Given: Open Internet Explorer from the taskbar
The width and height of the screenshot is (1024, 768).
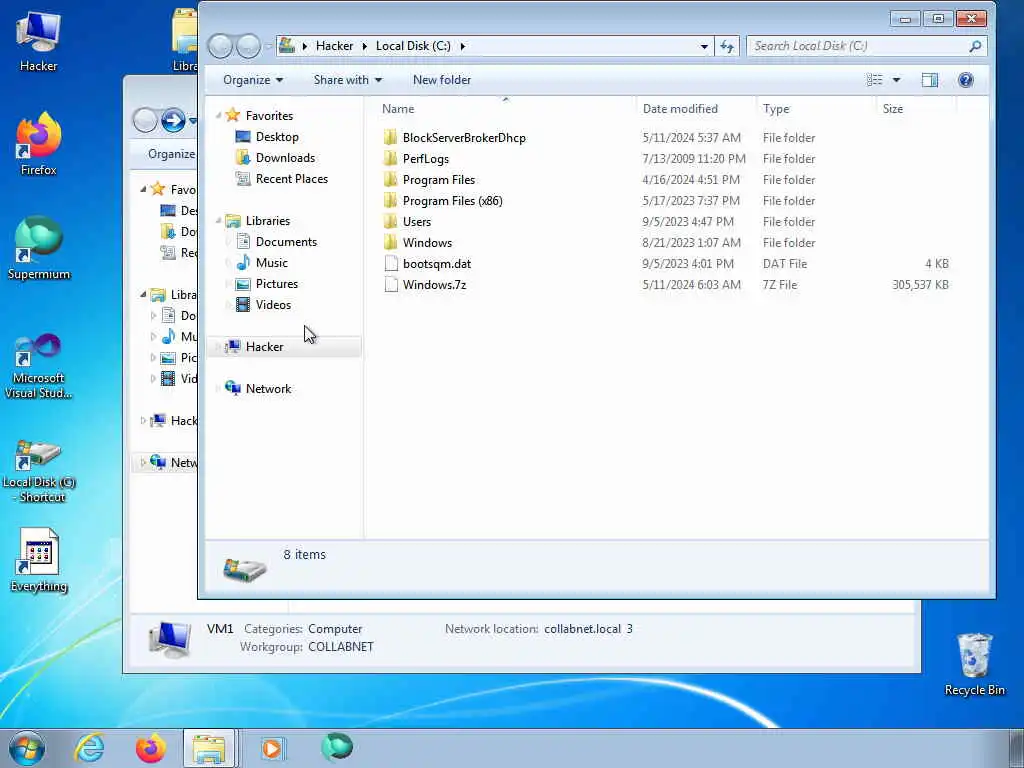Looking at the screenshot, I should (x=89, y=748).
